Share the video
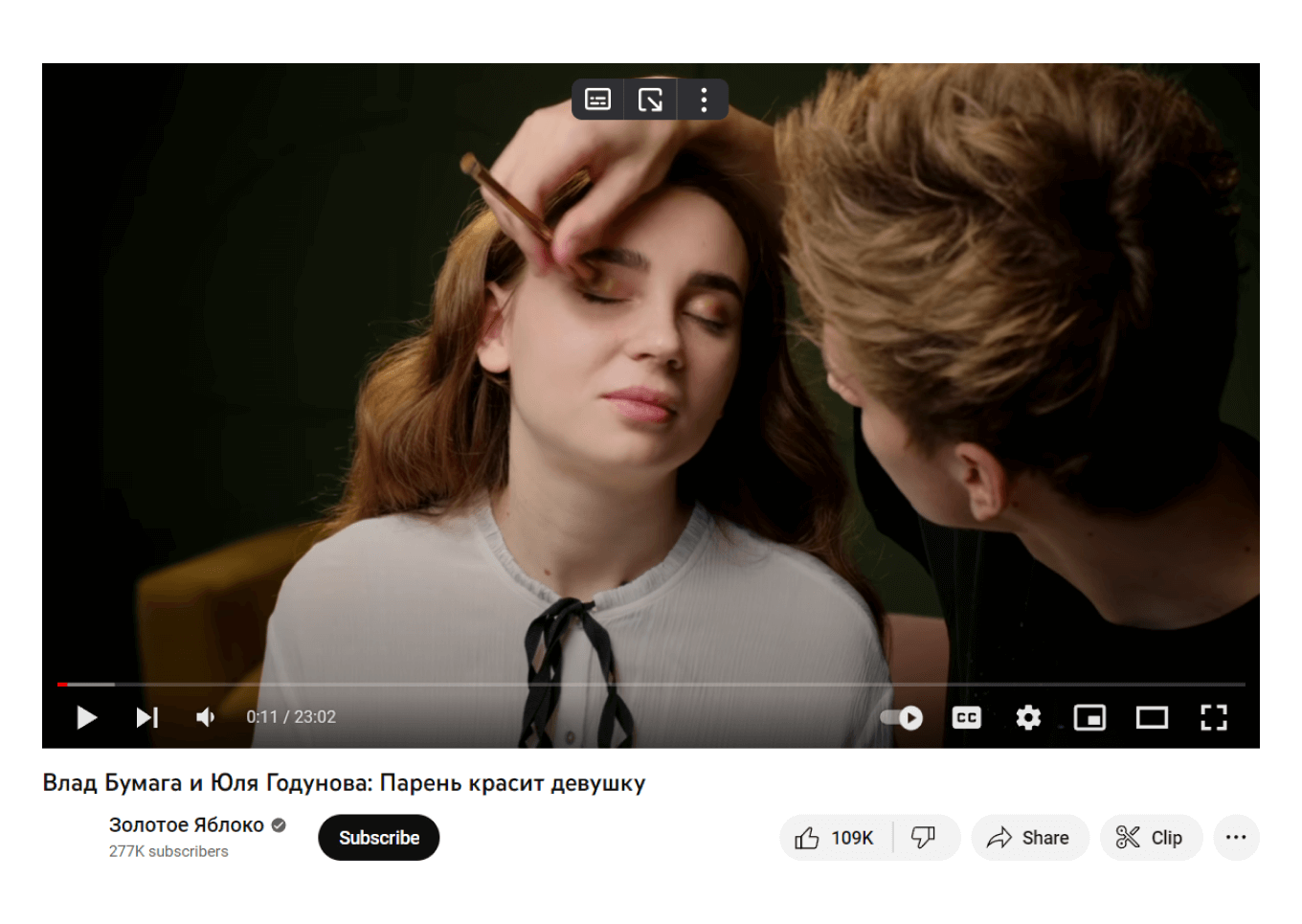Screen dimensions: 1302x924 (x=1029, y=838)
